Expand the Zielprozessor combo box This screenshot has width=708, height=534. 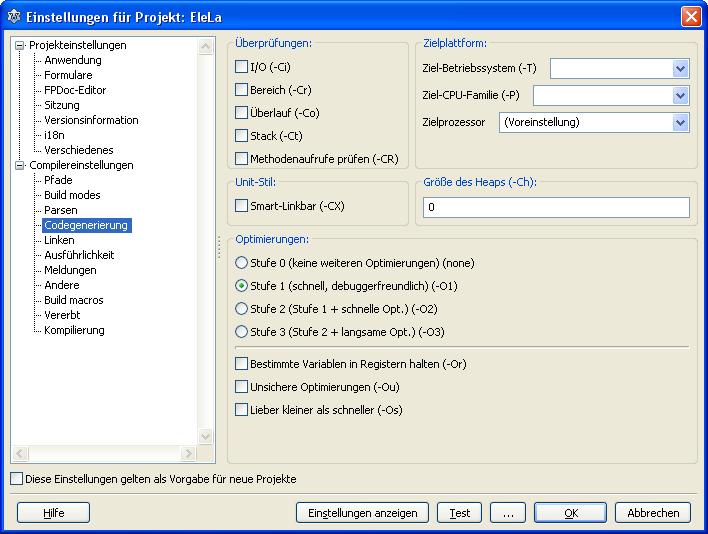(x=680, y=123)
